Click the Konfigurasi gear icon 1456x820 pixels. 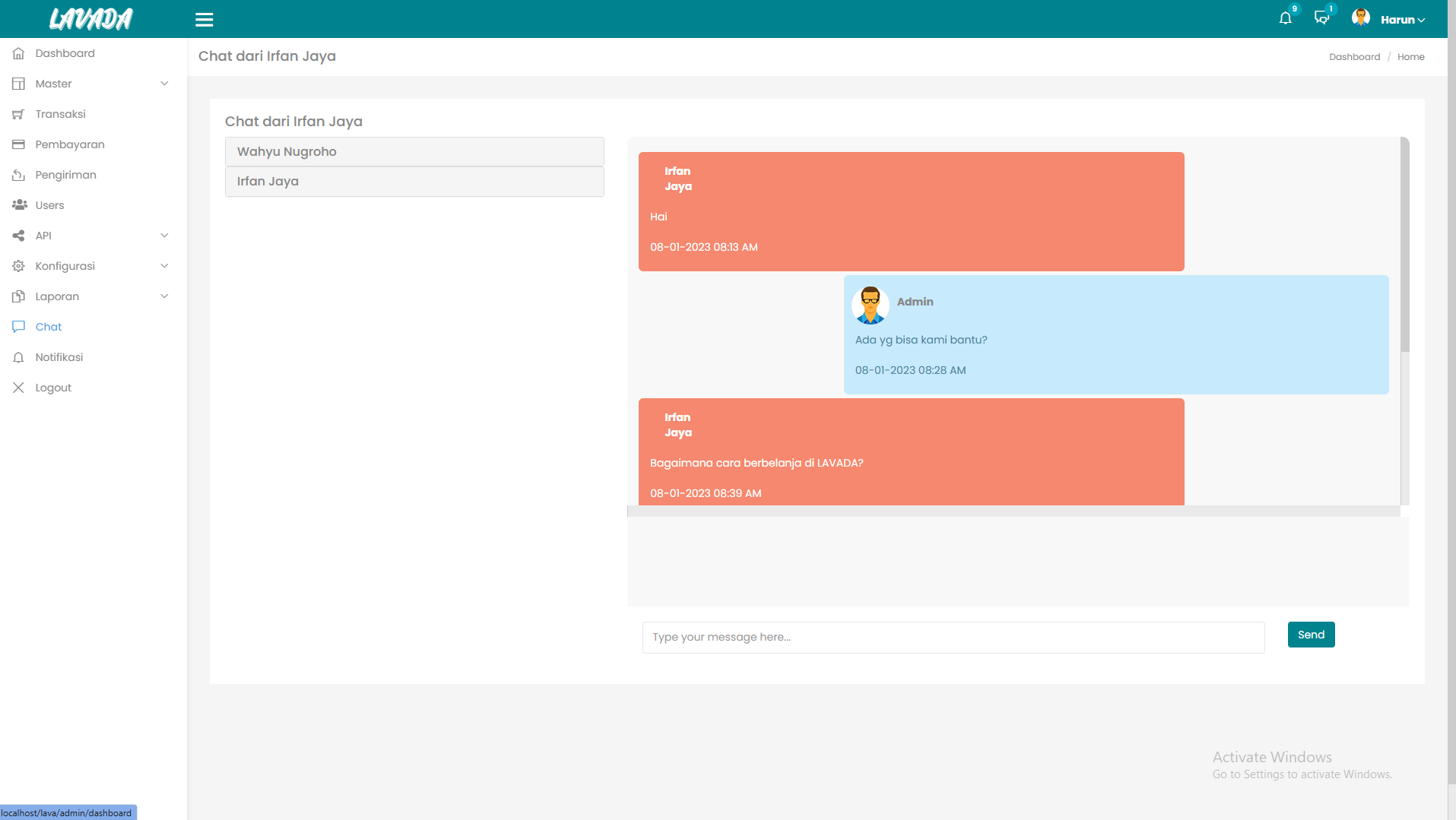tap(18, 266)
